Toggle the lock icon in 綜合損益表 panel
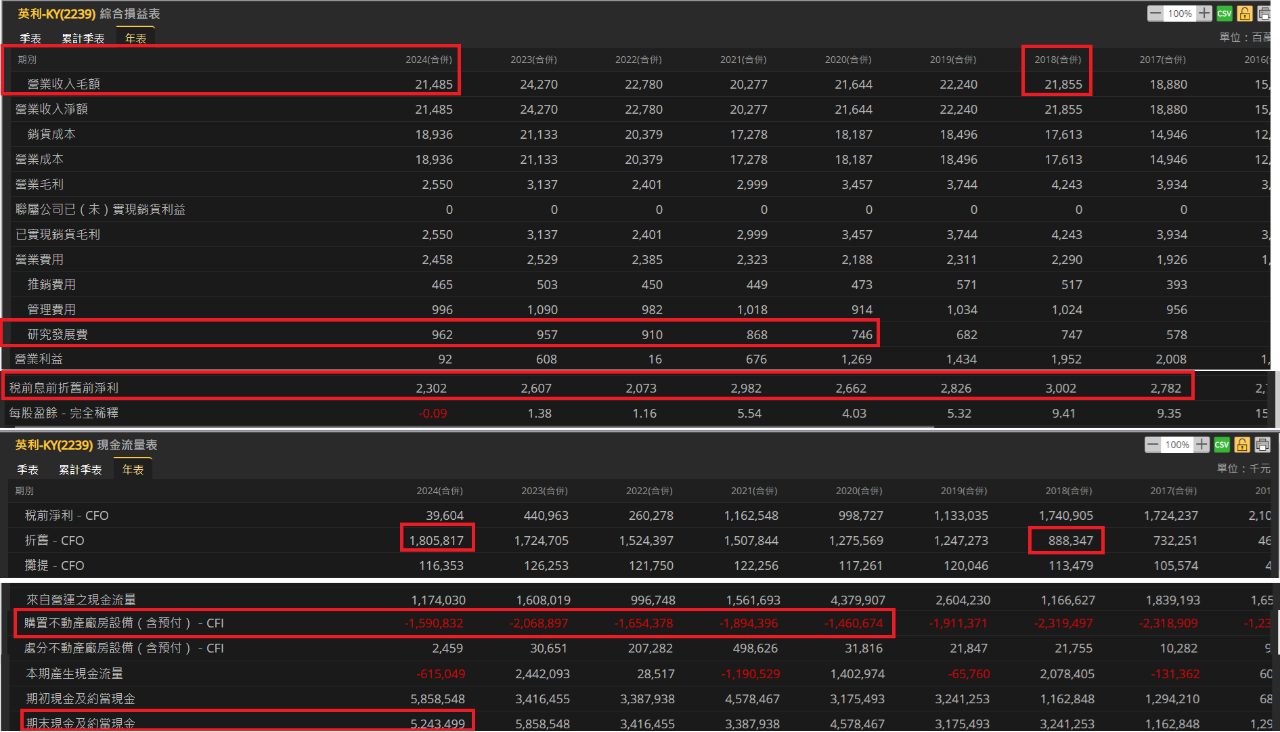The image size is (1280, 732). point(1245,14)
